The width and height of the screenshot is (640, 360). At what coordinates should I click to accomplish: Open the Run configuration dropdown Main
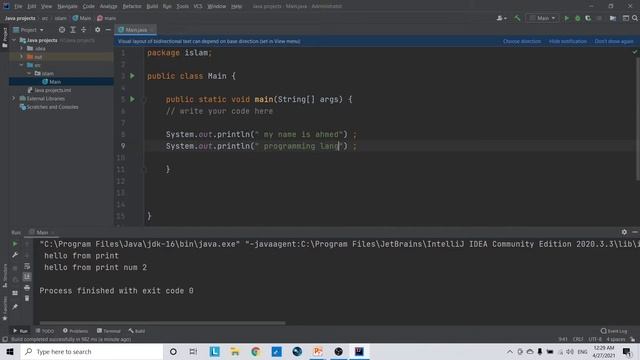point(542,18)
